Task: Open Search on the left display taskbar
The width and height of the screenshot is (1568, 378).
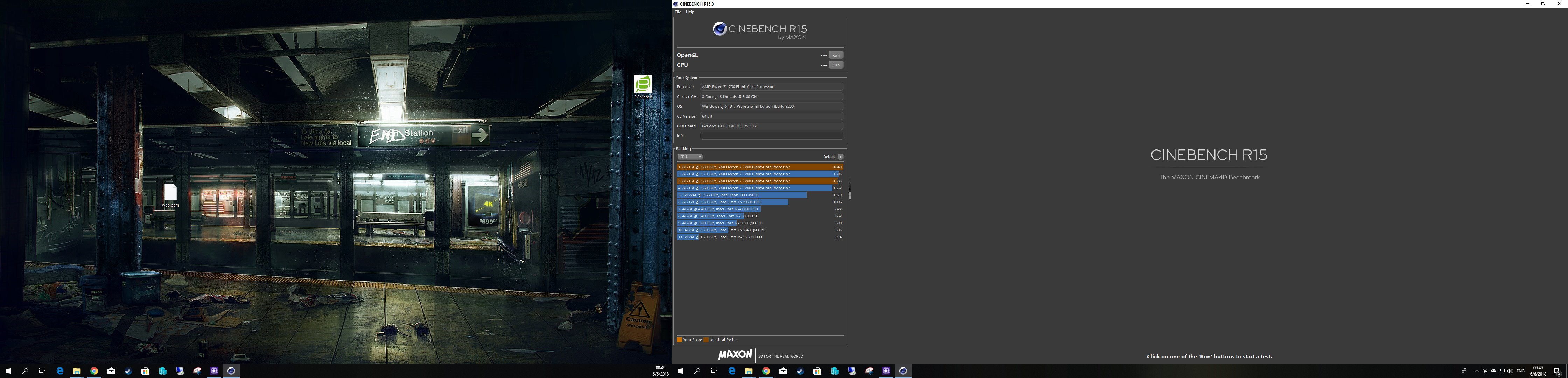Action: click(26, 371)
